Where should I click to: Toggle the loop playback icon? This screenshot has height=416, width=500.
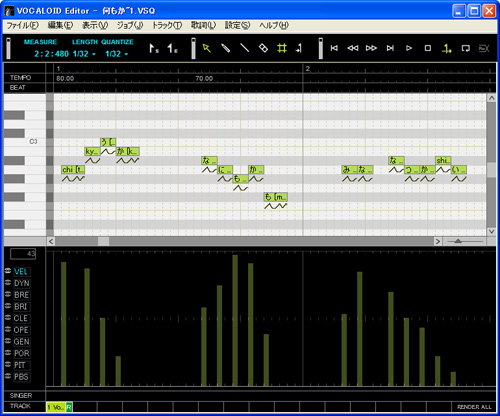click(x=466, y=48)
